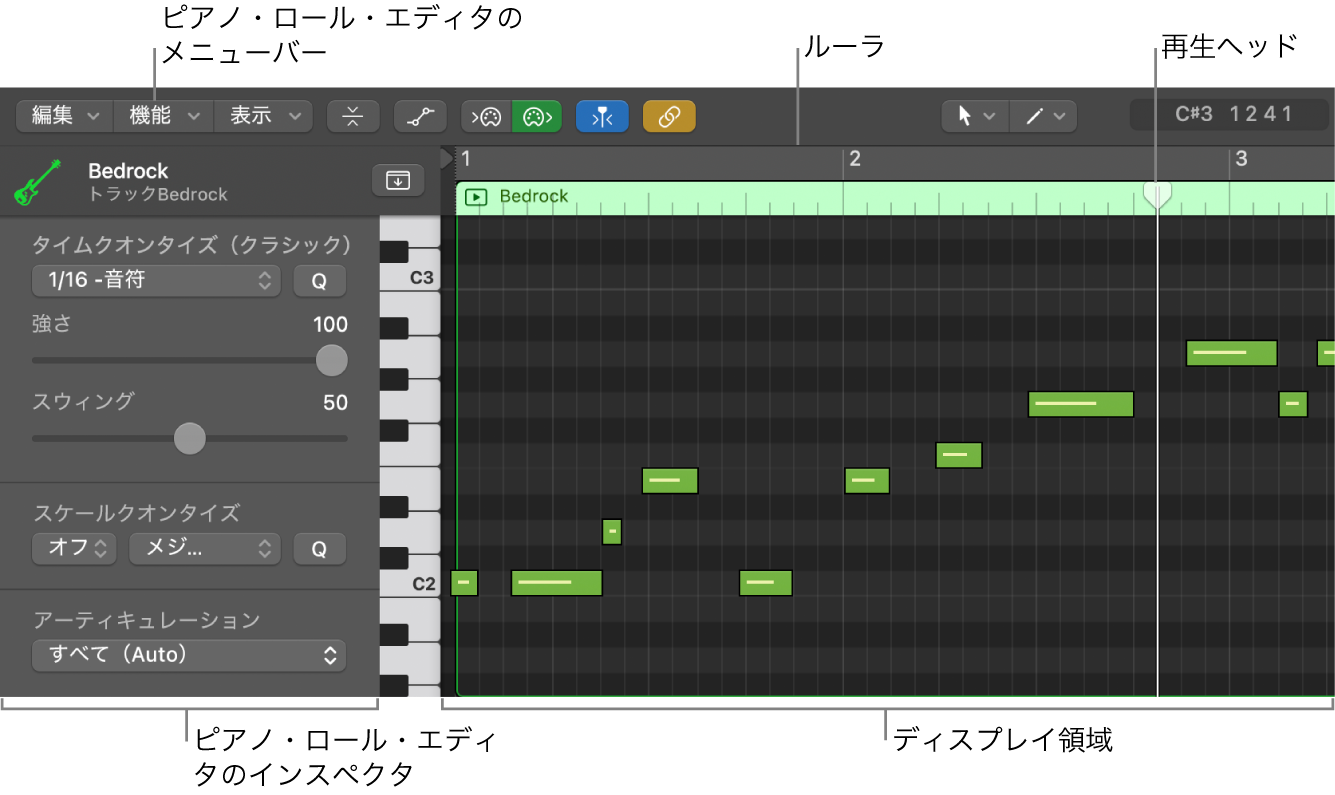Click the スウィング slider handle
1335x795 pixels.
point(190,438)
